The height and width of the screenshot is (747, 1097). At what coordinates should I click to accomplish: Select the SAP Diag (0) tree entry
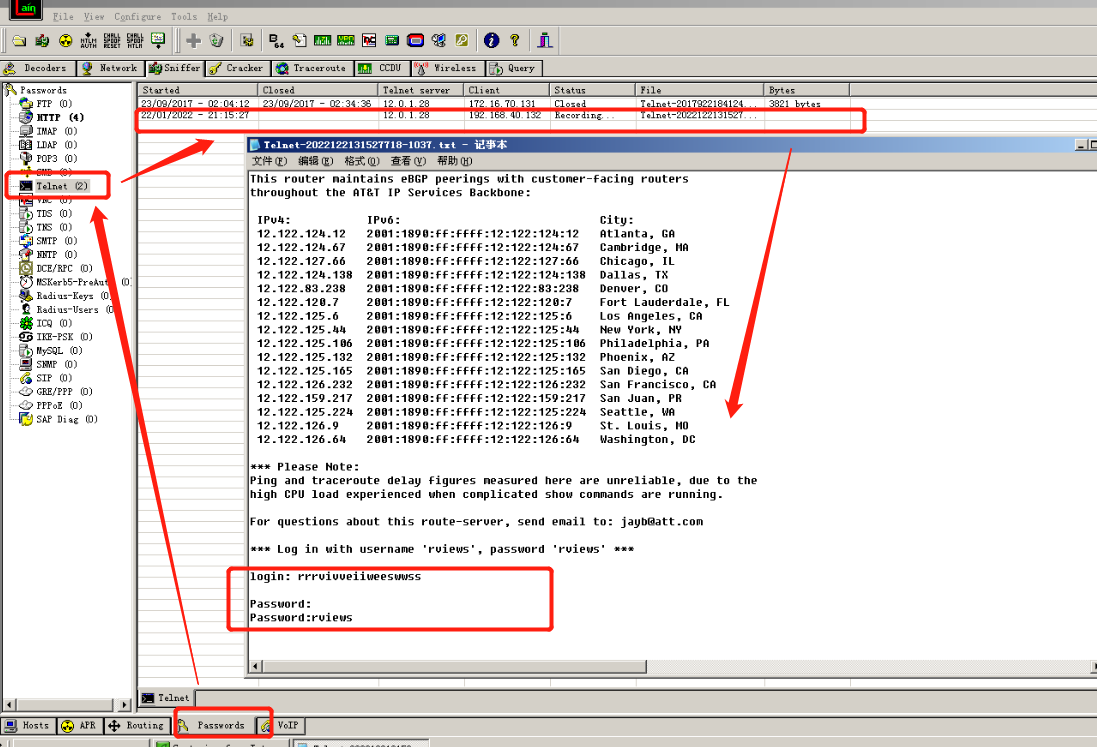58,420
